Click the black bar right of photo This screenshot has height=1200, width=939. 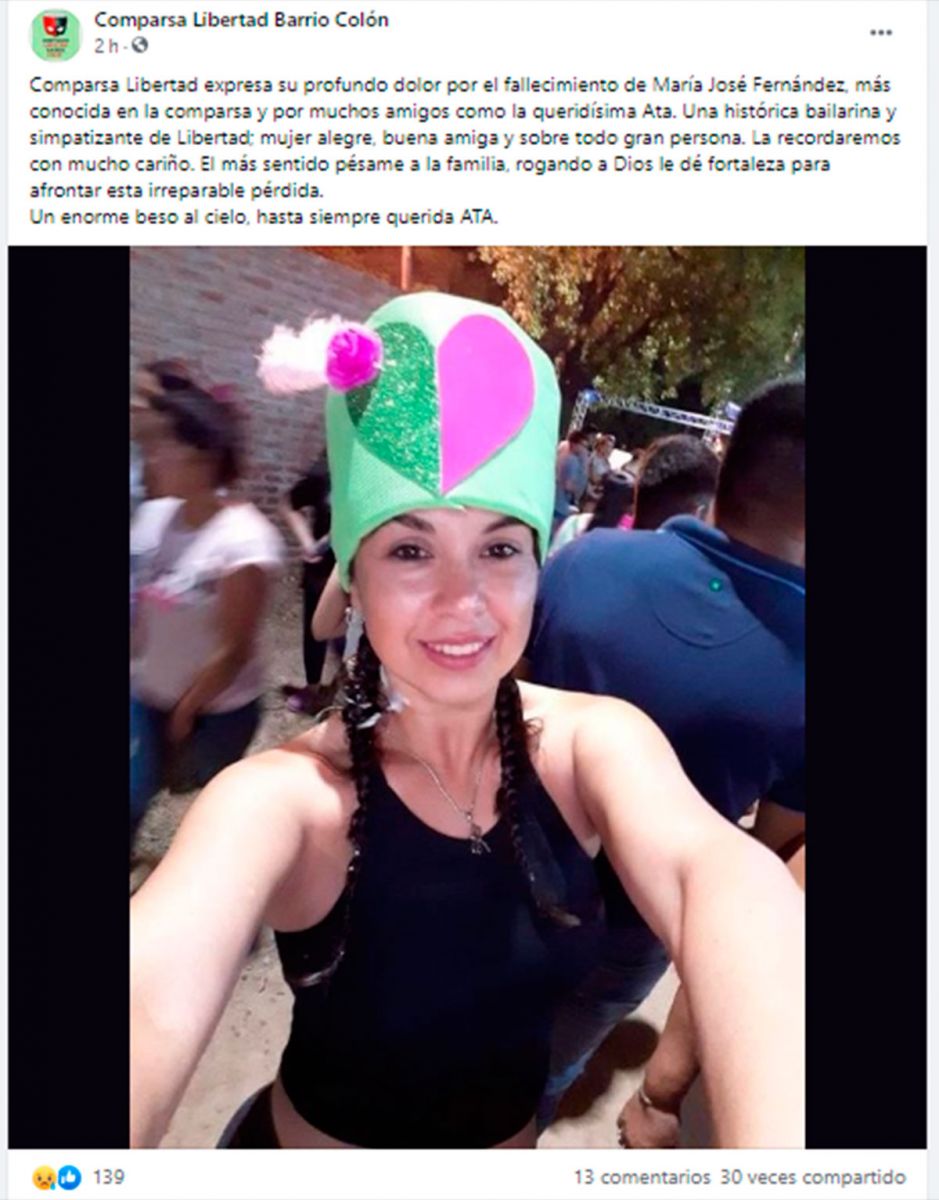click(866, 697)
